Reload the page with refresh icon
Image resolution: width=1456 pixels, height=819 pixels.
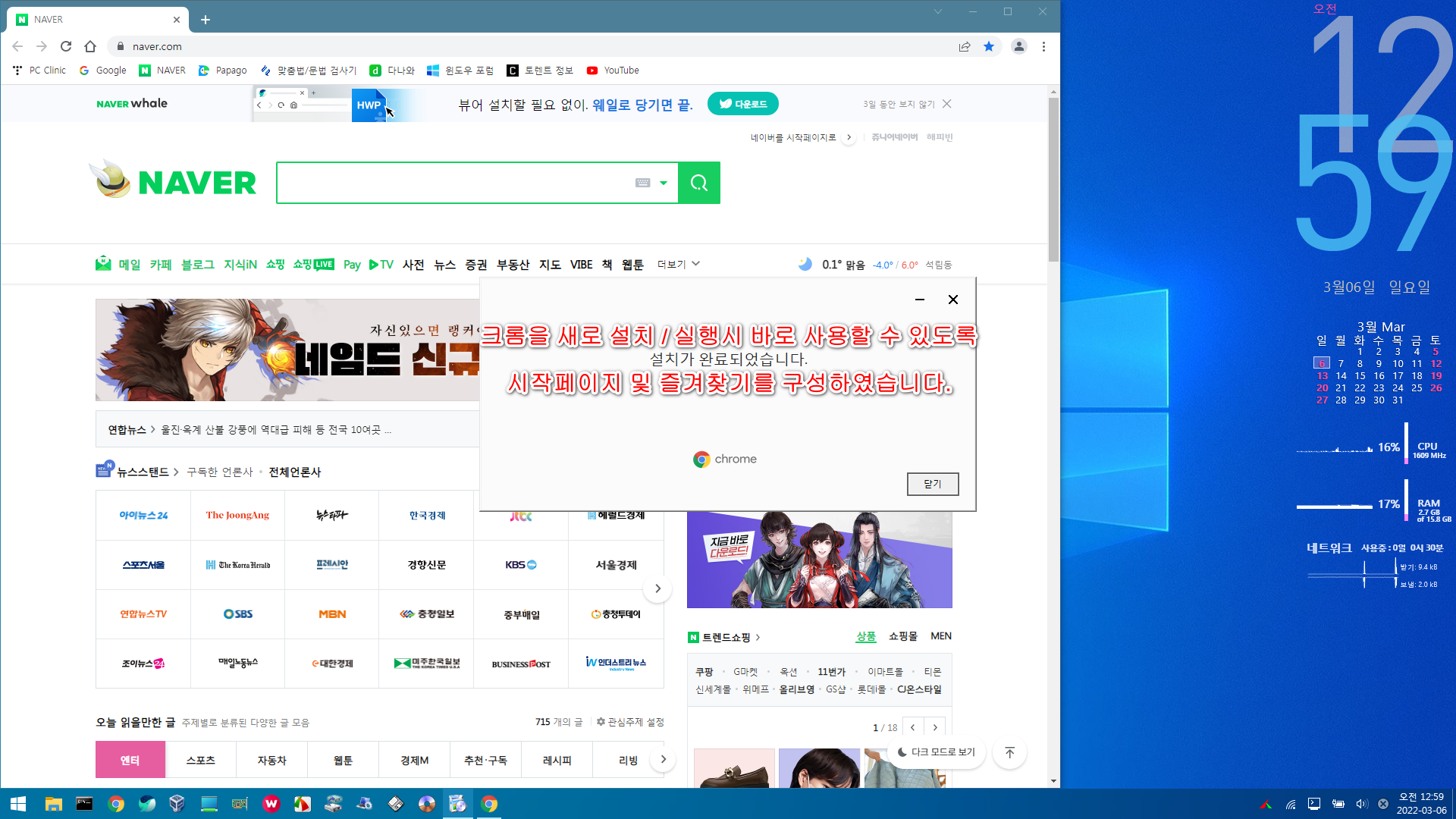[x=66, y=46]
